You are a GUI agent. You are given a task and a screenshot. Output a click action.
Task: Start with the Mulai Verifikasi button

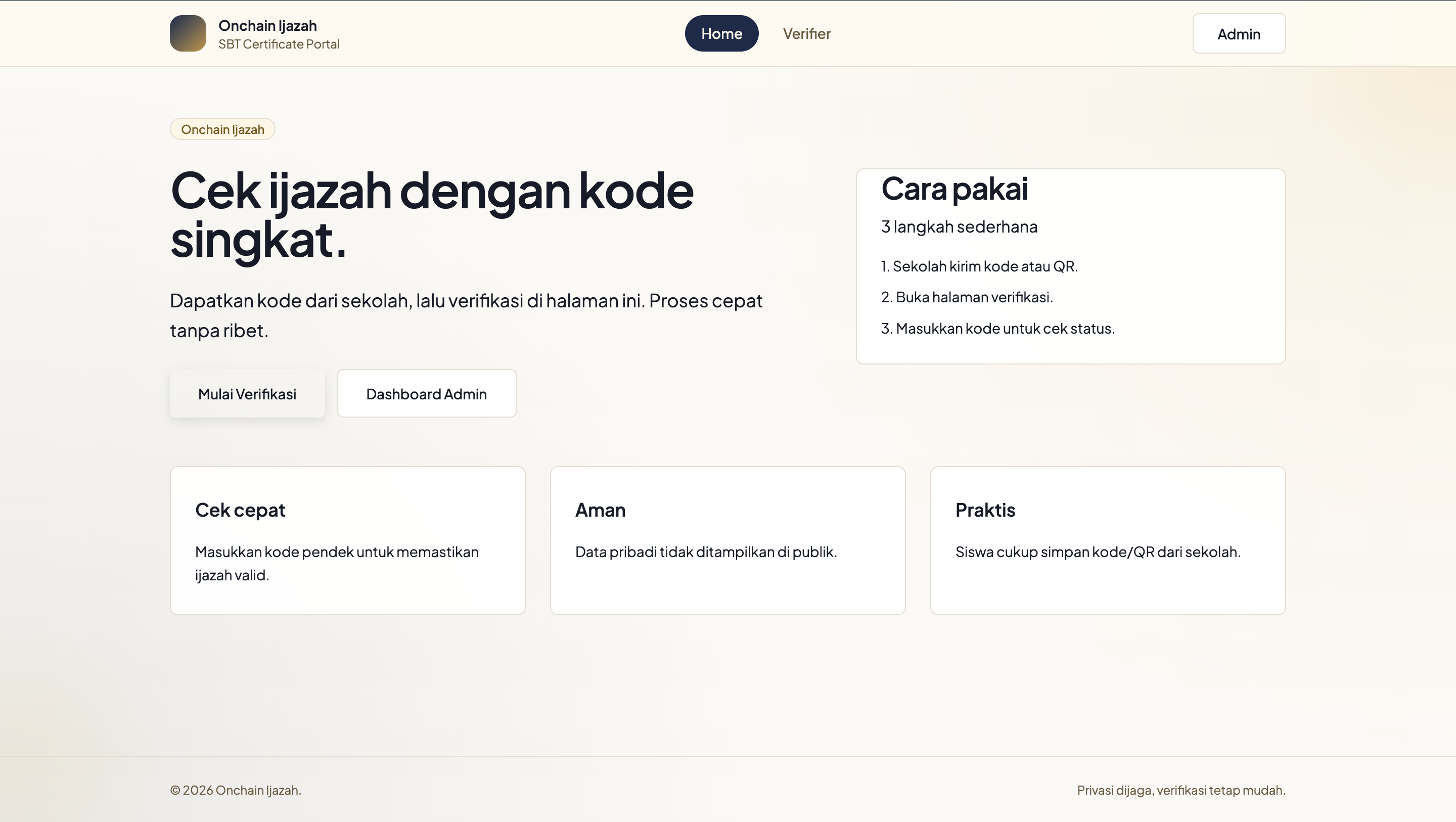247,394
